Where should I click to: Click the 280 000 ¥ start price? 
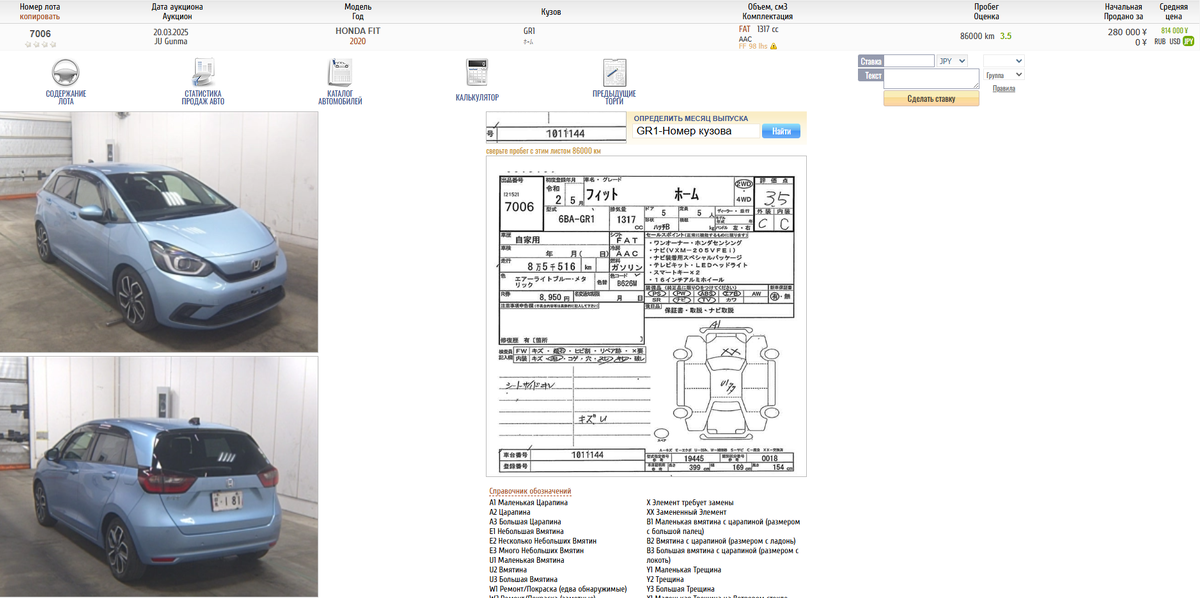(x=1127, y=33)
